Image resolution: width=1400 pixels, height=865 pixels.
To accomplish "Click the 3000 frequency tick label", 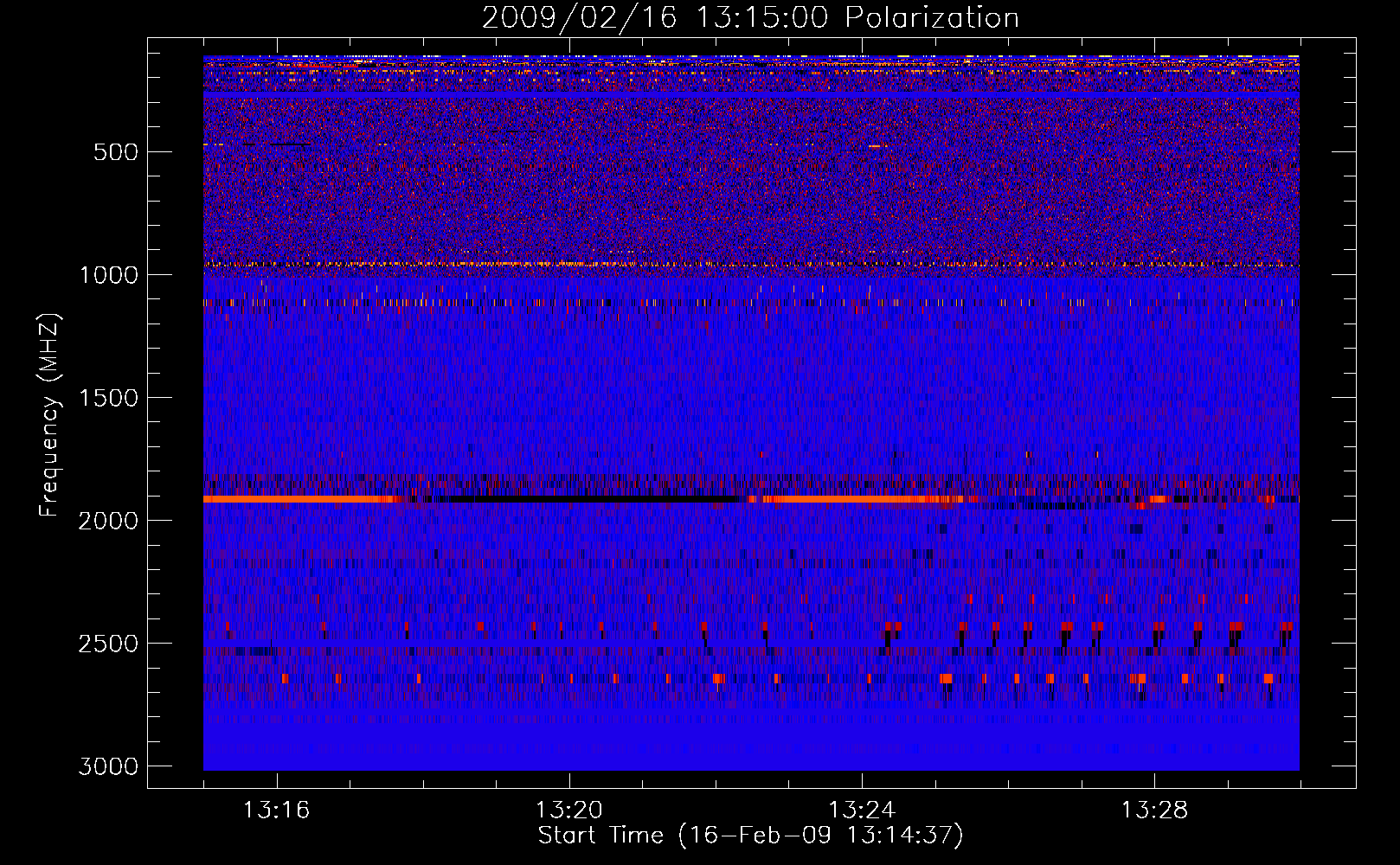I will (108, 766).
